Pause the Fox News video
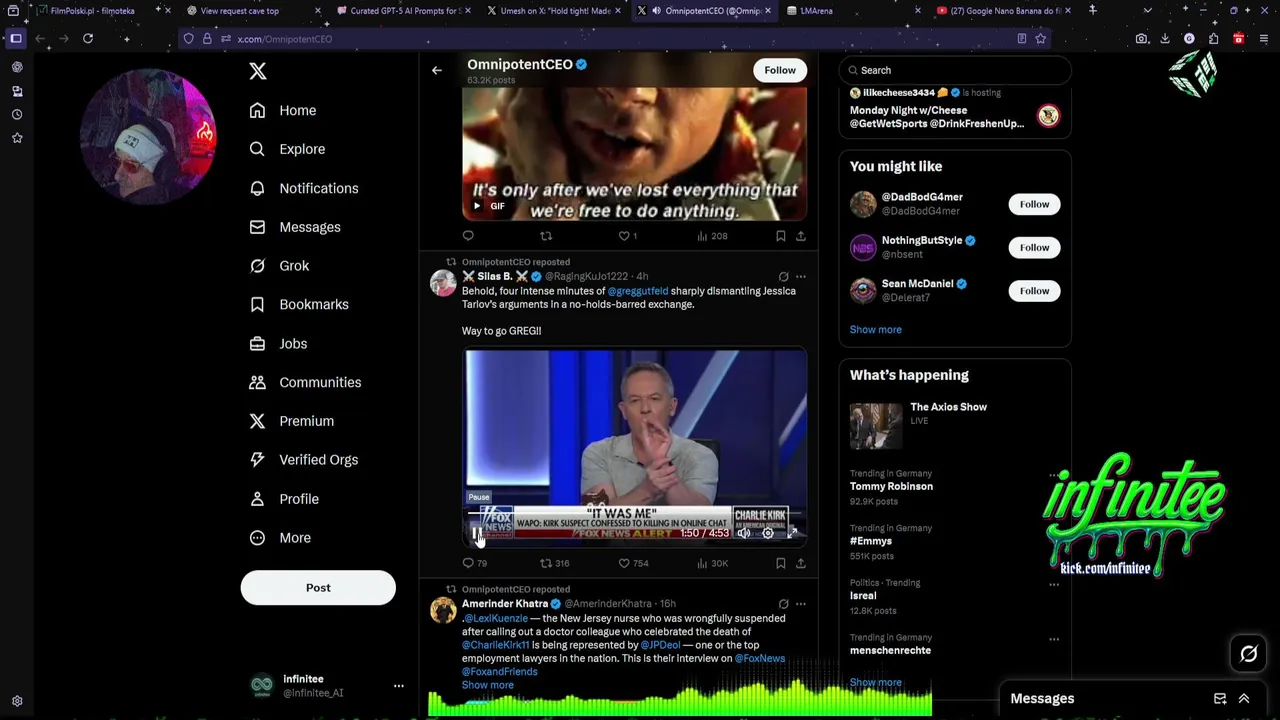The width and height of the screenshot is (1280, 720). click(476, 533)
